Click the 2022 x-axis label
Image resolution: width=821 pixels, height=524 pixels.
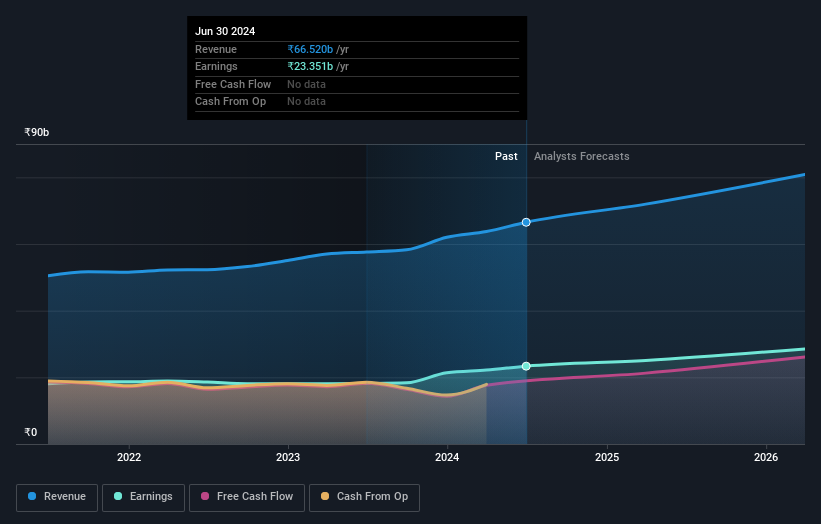(129, 457)
